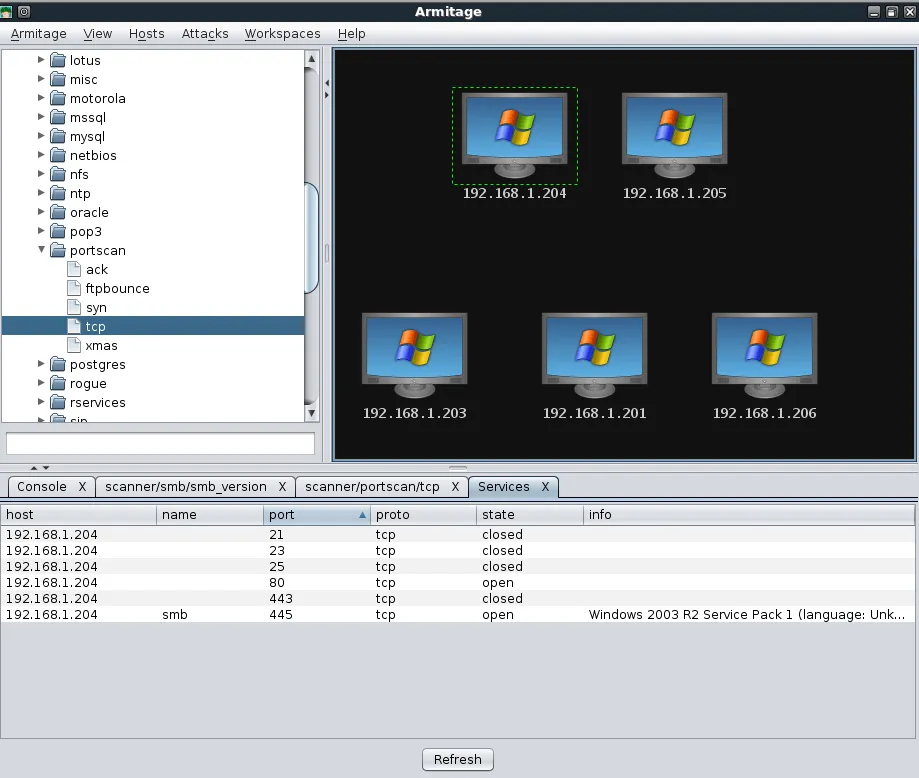Click the ftpbounce module file icon

click(x=73, y=289)
